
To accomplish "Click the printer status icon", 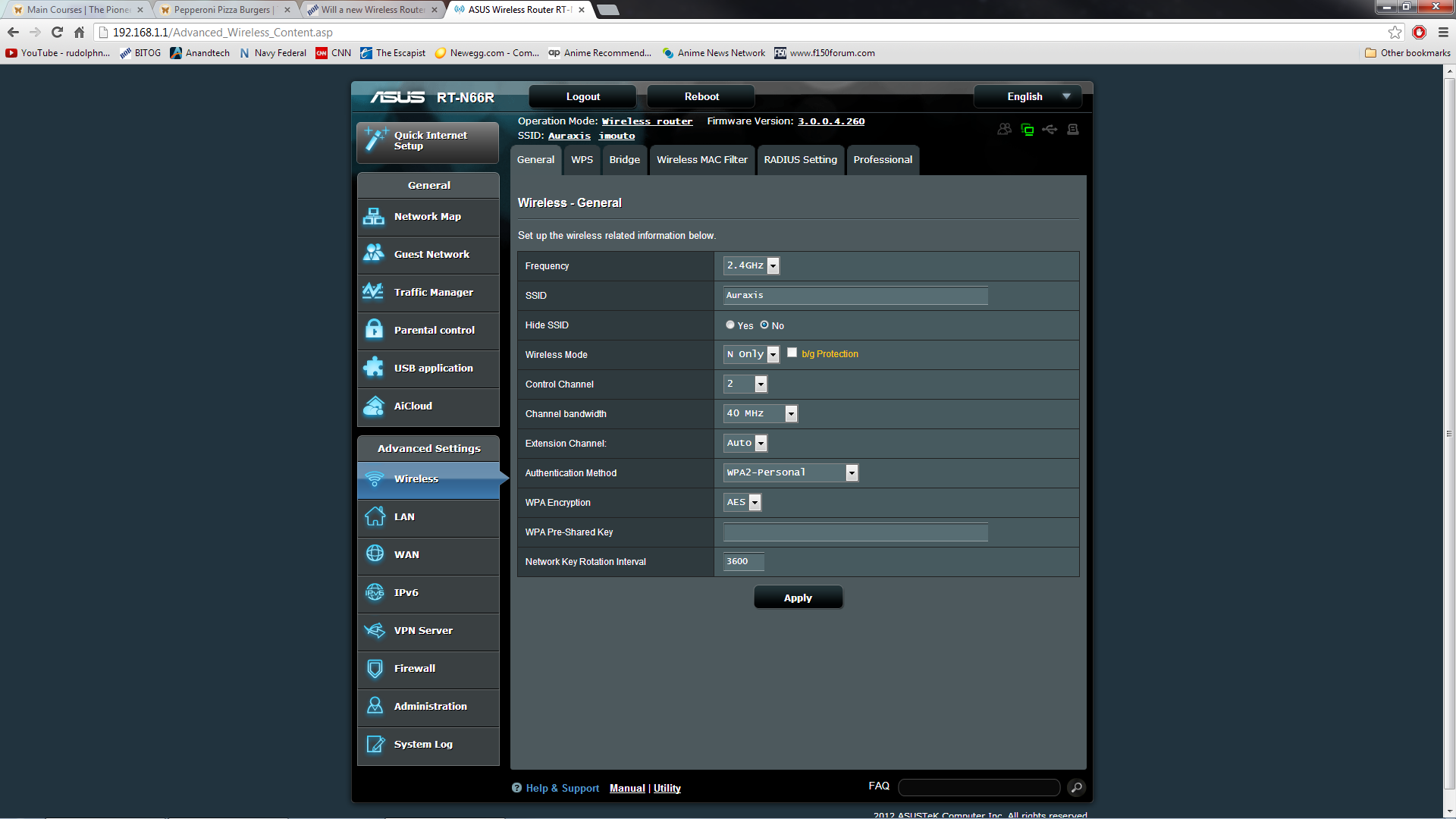I will 1073,130.
